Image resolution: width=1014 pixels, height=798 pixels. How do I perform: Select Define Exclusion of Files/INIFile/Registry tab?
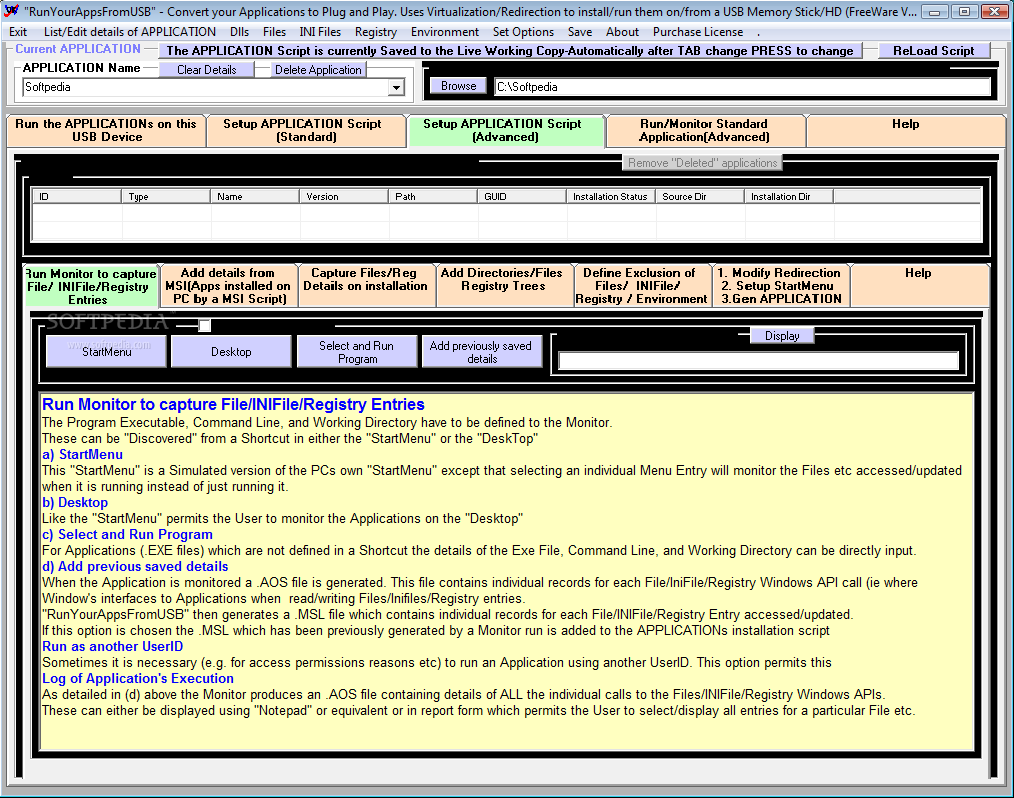coord(642,286)
